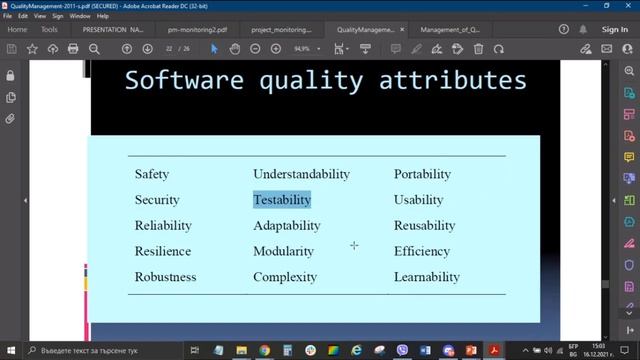Viewport: 640px width, 360px height.
Task: Click the Sign In link
Action: [615, 29]
